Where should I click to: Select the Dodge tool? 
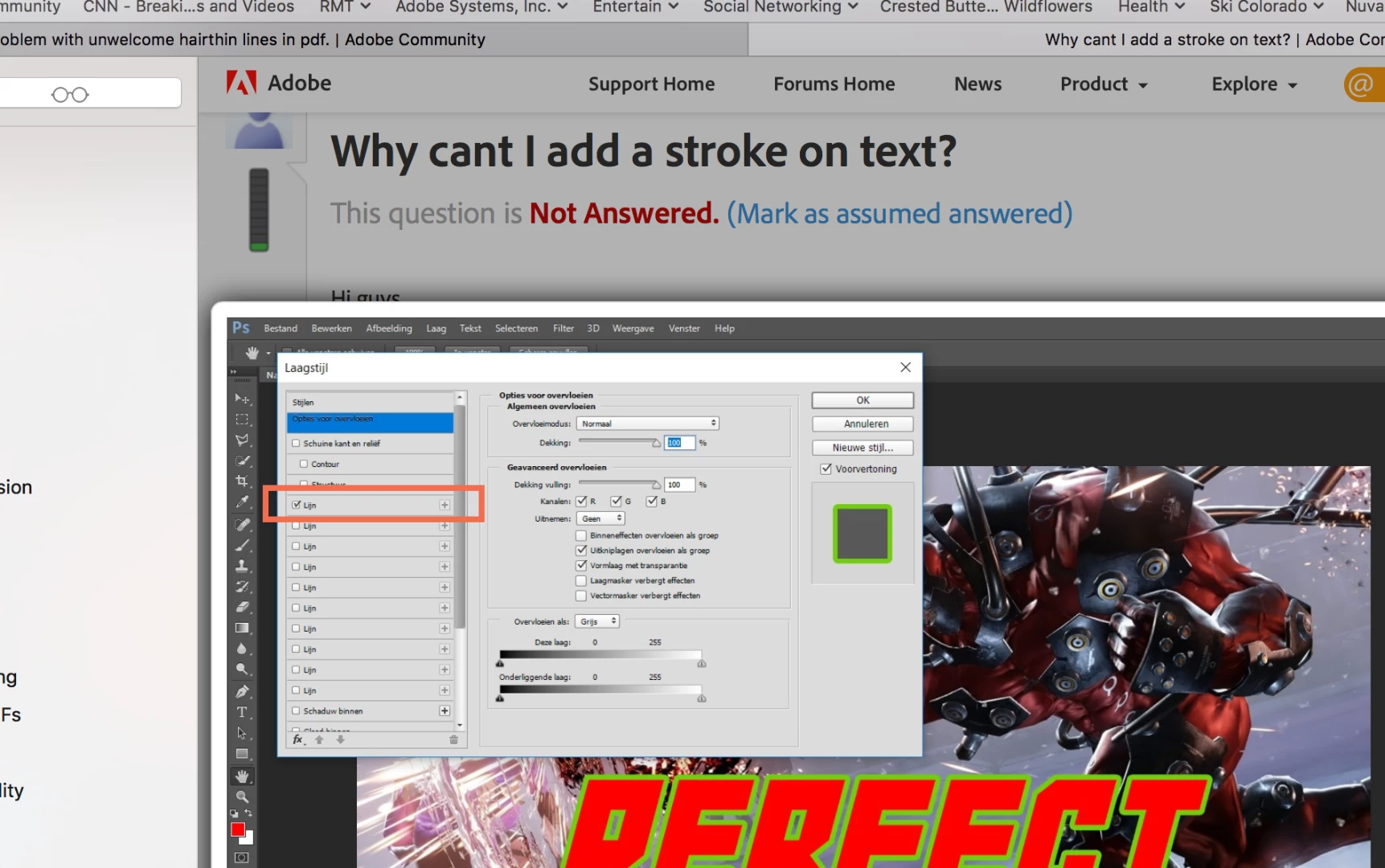pos(242,669)
